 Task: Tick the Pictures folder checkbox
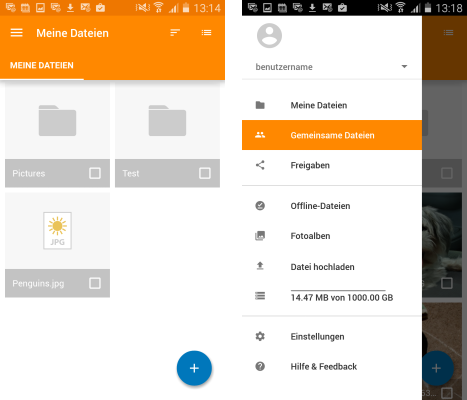(95, 173)
